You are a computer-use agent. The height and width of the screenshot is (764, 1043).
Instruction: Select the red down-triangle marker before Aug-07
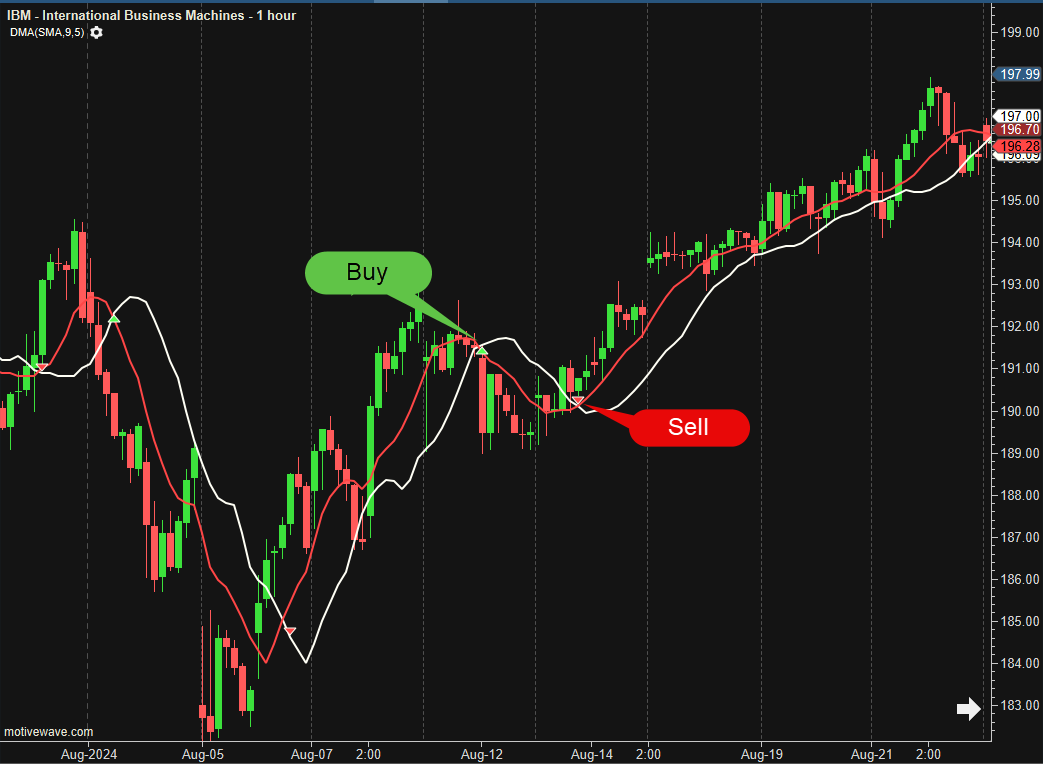click(290, 630)
